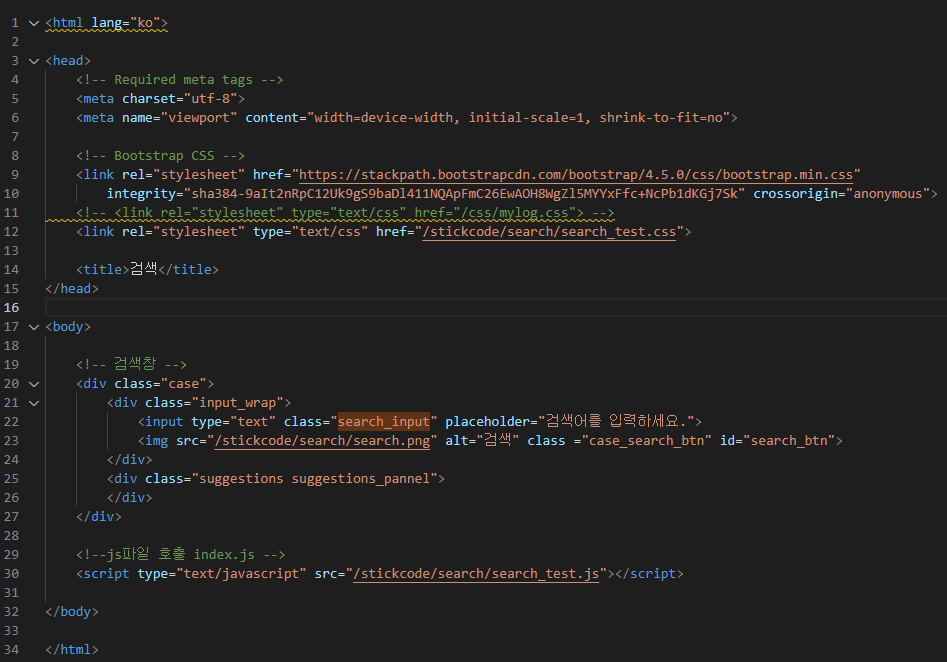Follow the search_test.js script src link
Screen dimensions: 947x662
pos(476,574)
